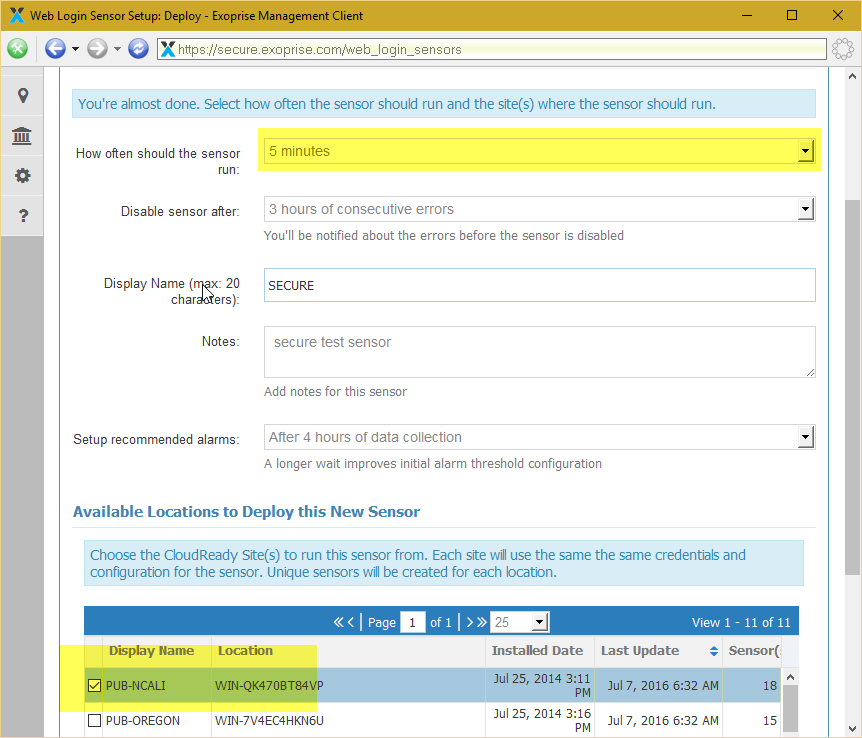862x738 pixels.
Task: Click the Notes text area
Action: click(539, 352)
